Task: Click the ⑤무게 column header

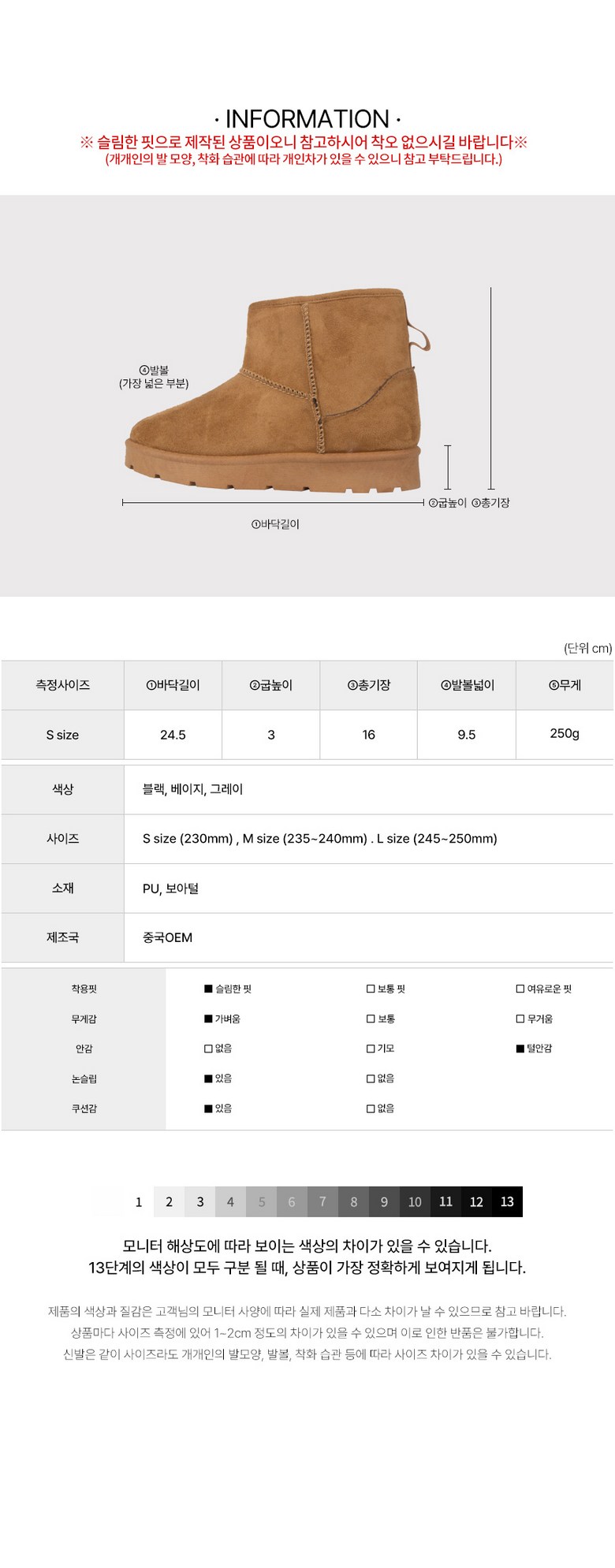Action: (x=565, y=685)
